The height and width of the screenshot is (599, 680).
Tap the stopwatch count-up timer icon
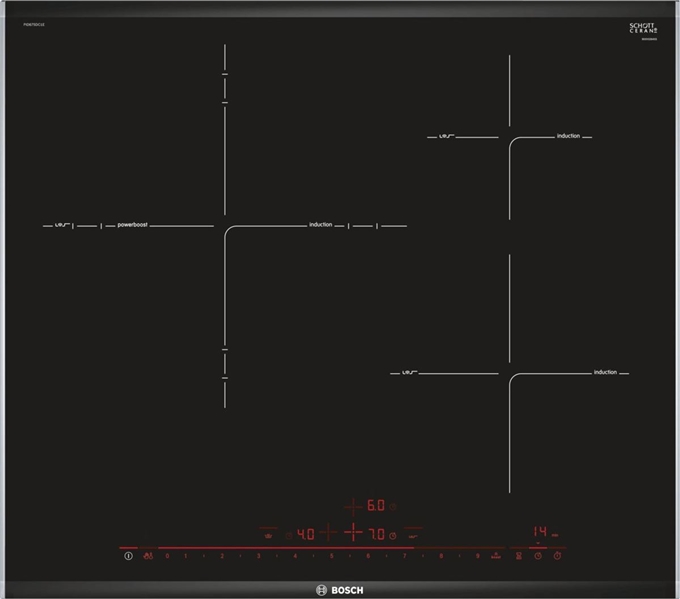tap(557, 555)
